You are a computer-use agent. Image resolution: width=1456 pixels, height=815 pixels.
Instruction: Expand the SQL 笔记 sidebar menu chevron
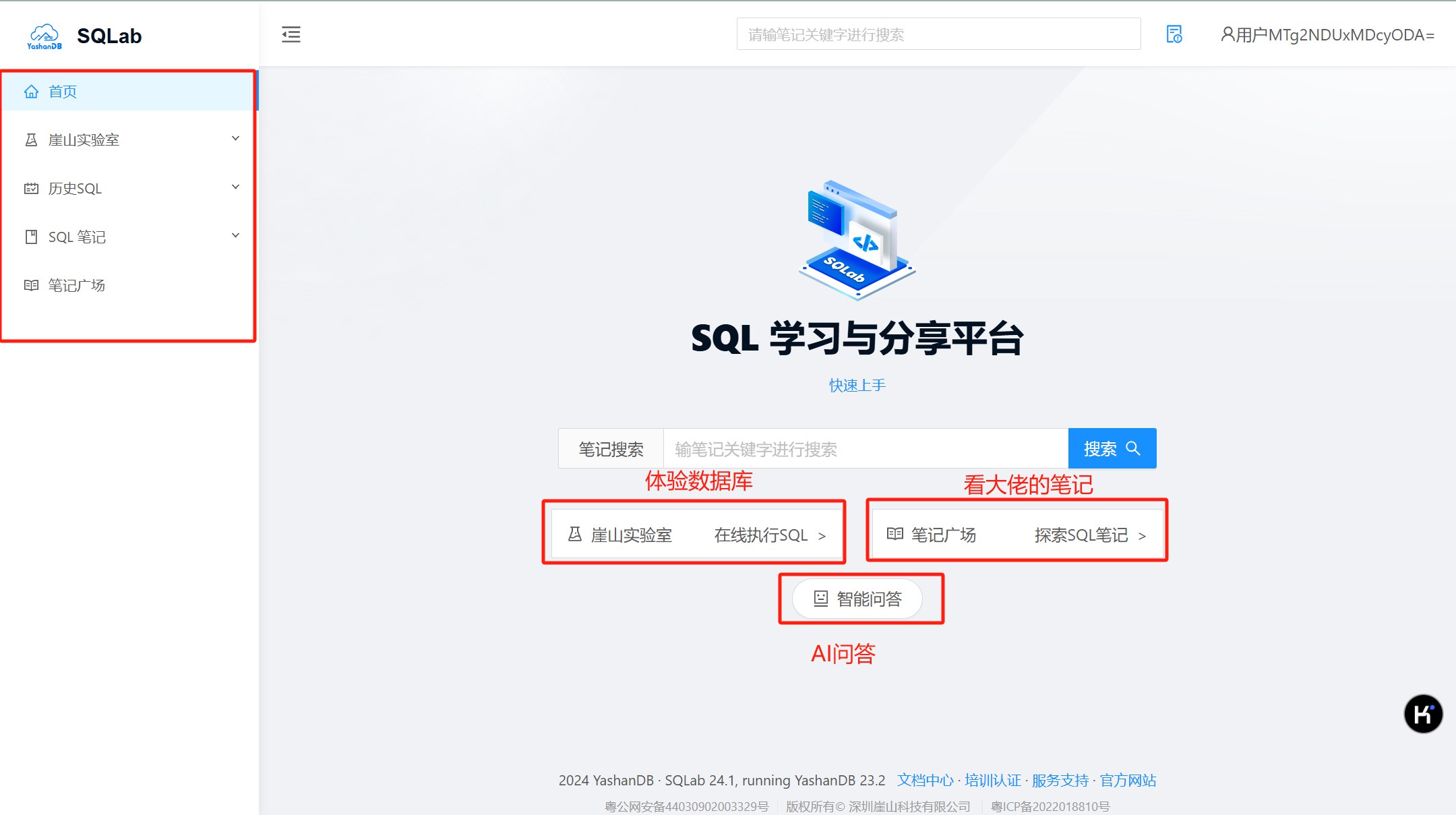(235, 236)
